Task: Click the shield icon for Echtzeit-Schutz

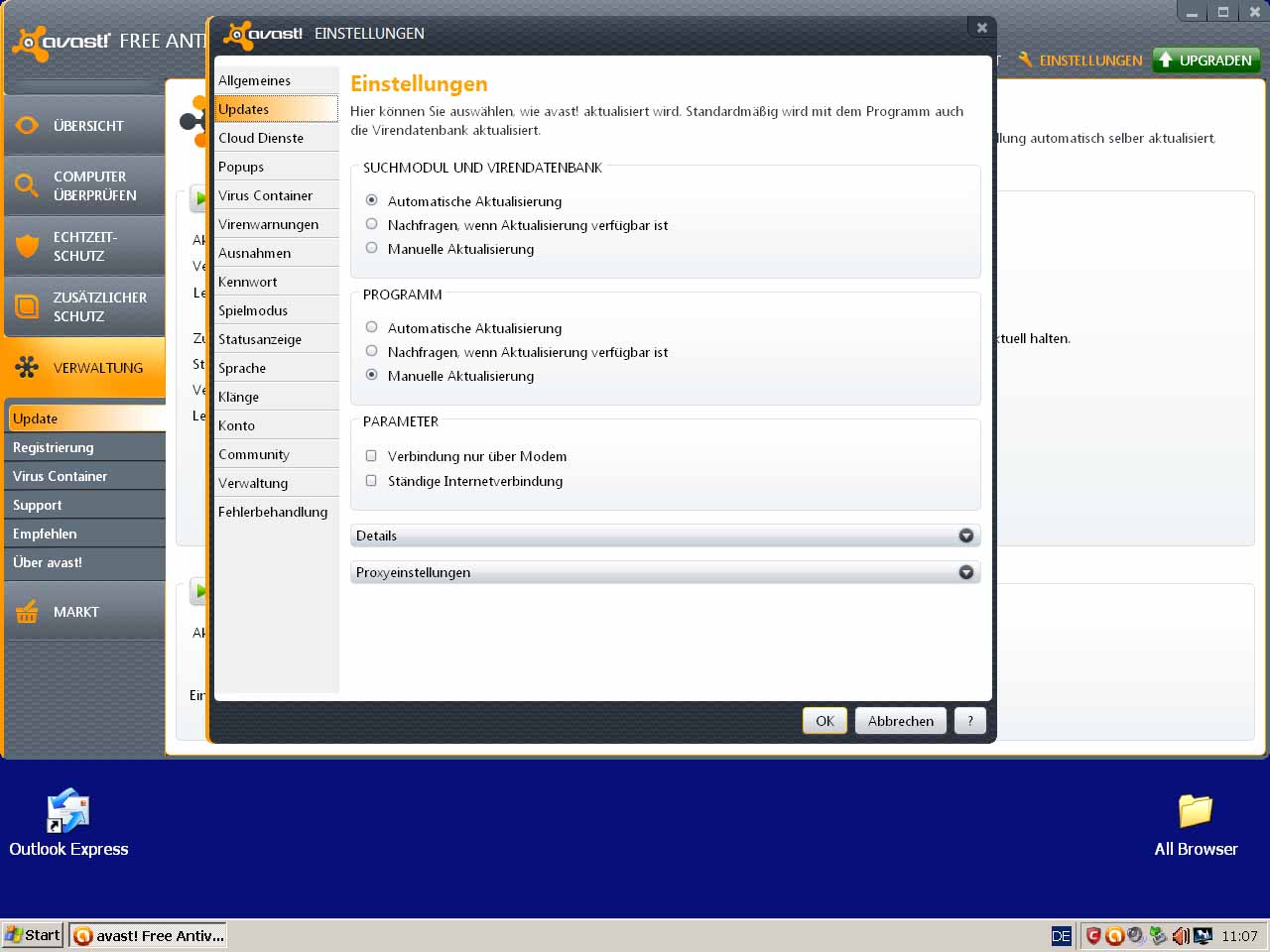Action: click(27, 245)
